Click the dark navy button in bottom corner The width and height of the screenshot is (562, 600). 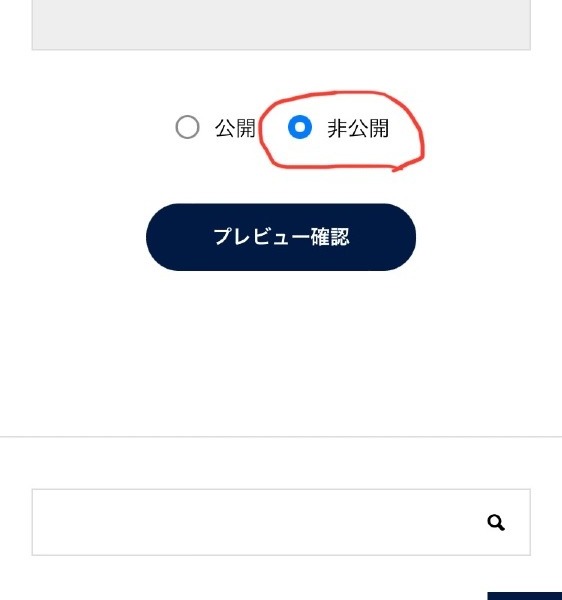click(525, 596)
